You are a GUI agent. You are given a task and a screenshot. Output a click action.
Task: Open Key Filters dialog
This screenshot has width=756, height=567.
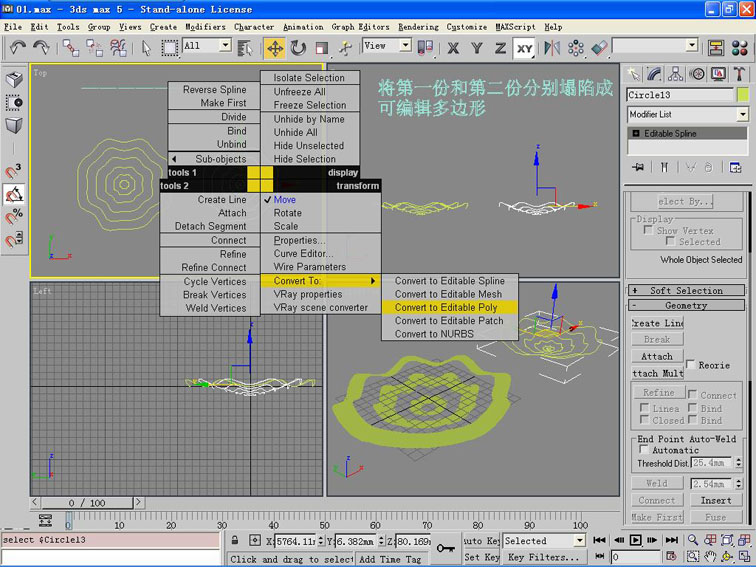[544, 557]
